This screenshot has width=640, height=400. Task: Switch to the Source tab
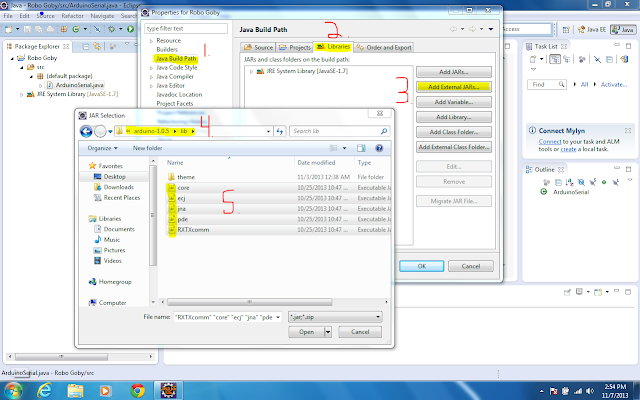coord(258,47)
